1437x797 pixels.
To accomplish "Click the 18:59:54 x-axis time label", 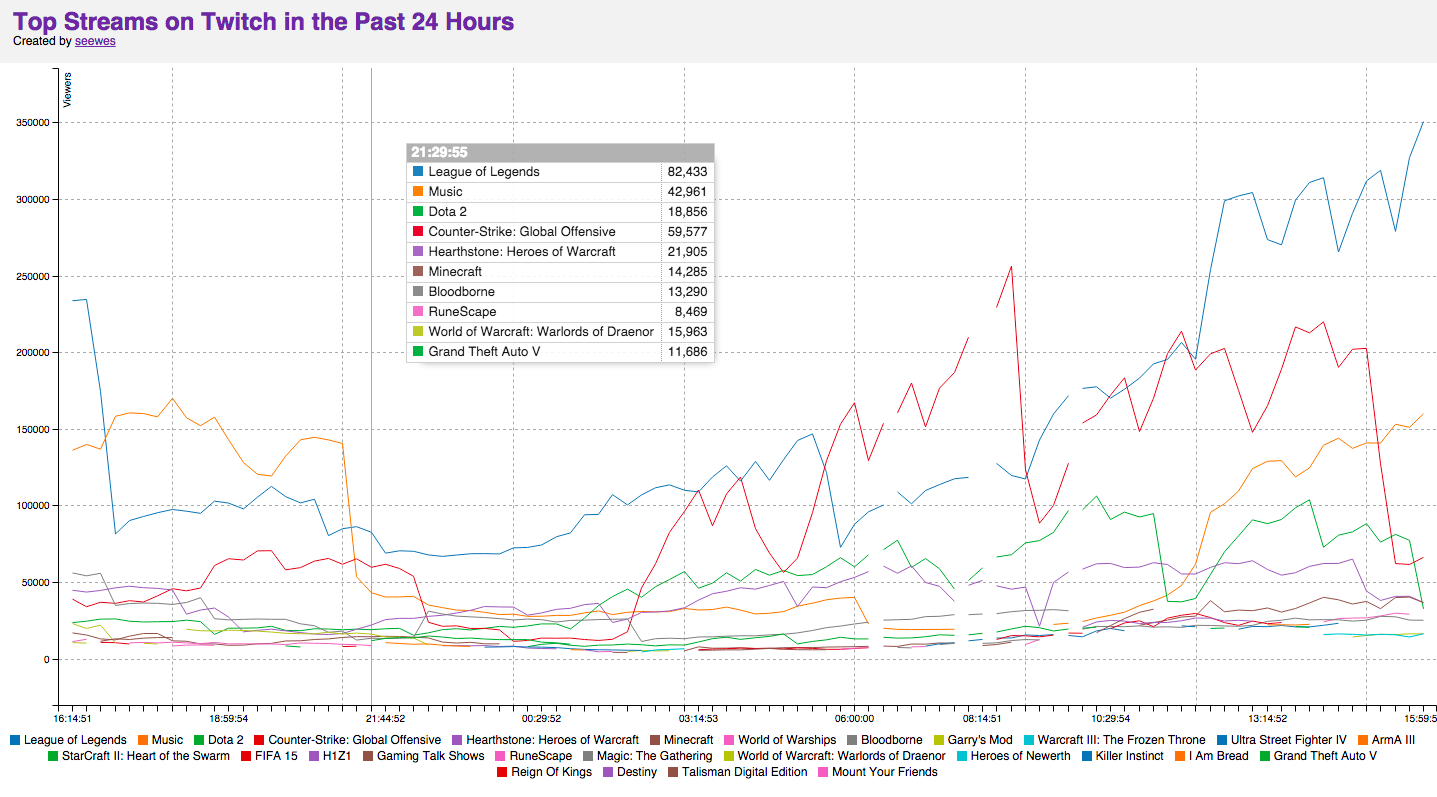I will pos(229,718).
